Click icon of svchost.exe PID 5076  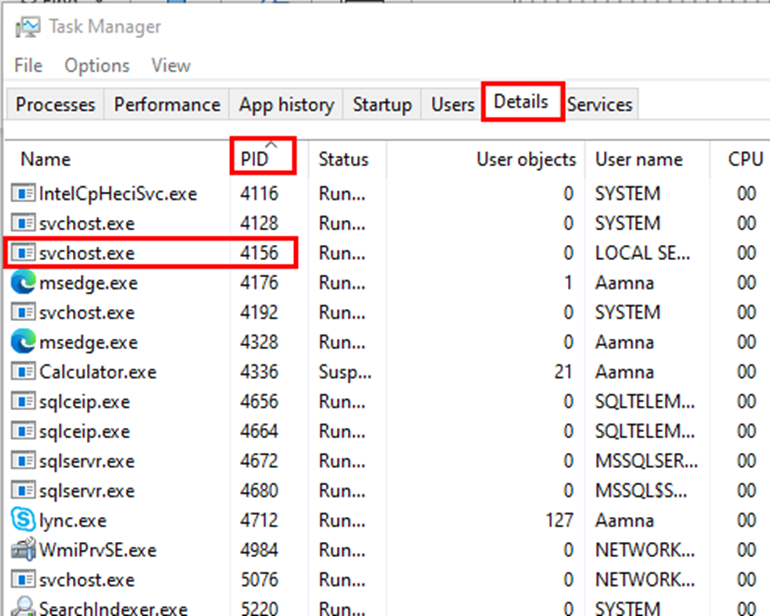point(23,580)
